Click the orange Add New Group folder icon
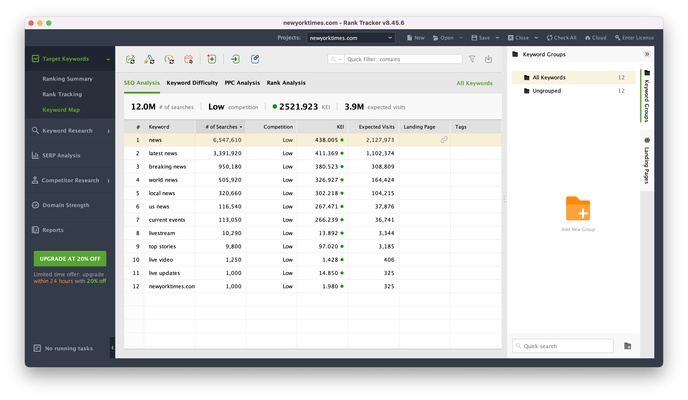 click(578, 208)
